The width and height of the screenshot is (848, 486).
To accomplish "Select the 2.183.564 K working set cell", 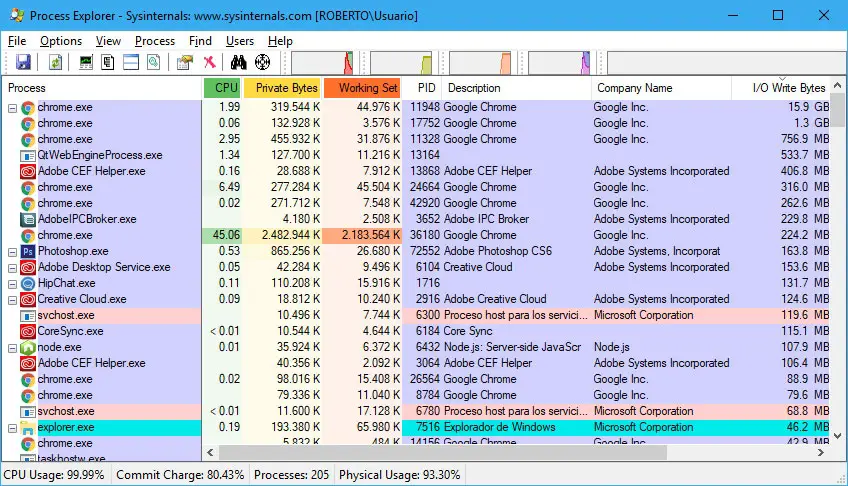I will tap(362, 235).
